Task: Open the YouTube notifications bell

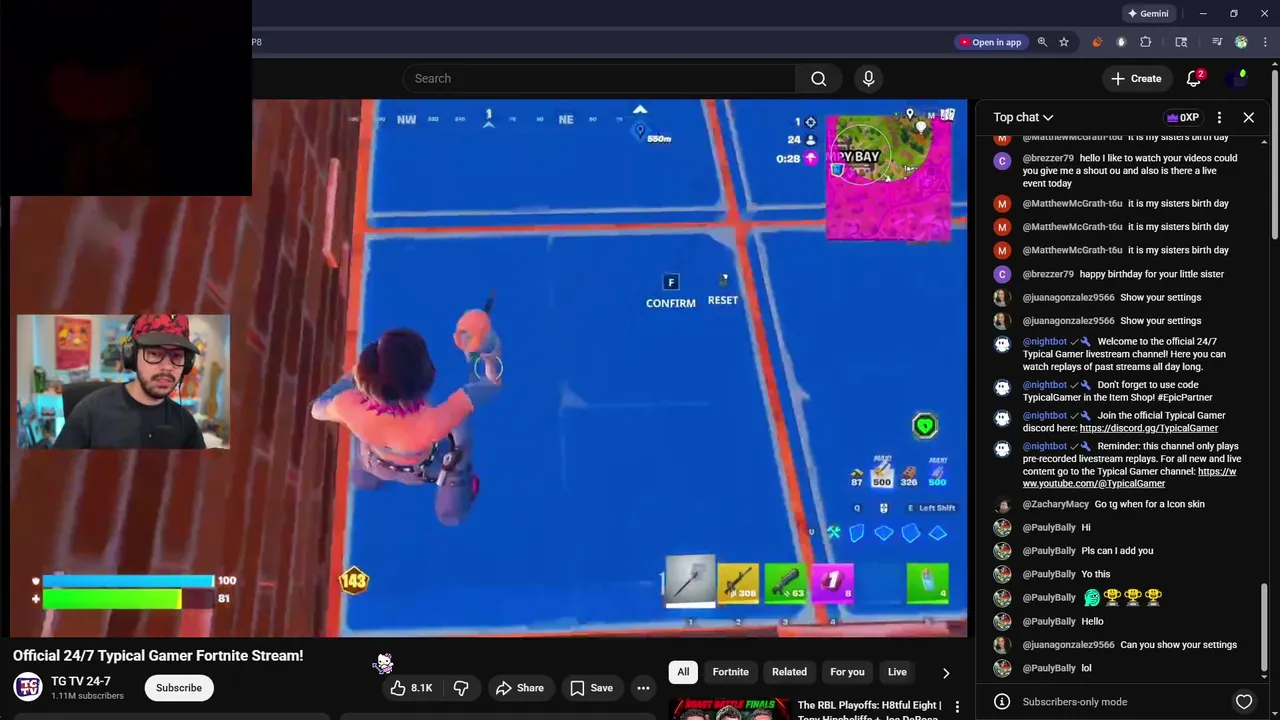Action: pyautogui.click(x=1194, y=78)
